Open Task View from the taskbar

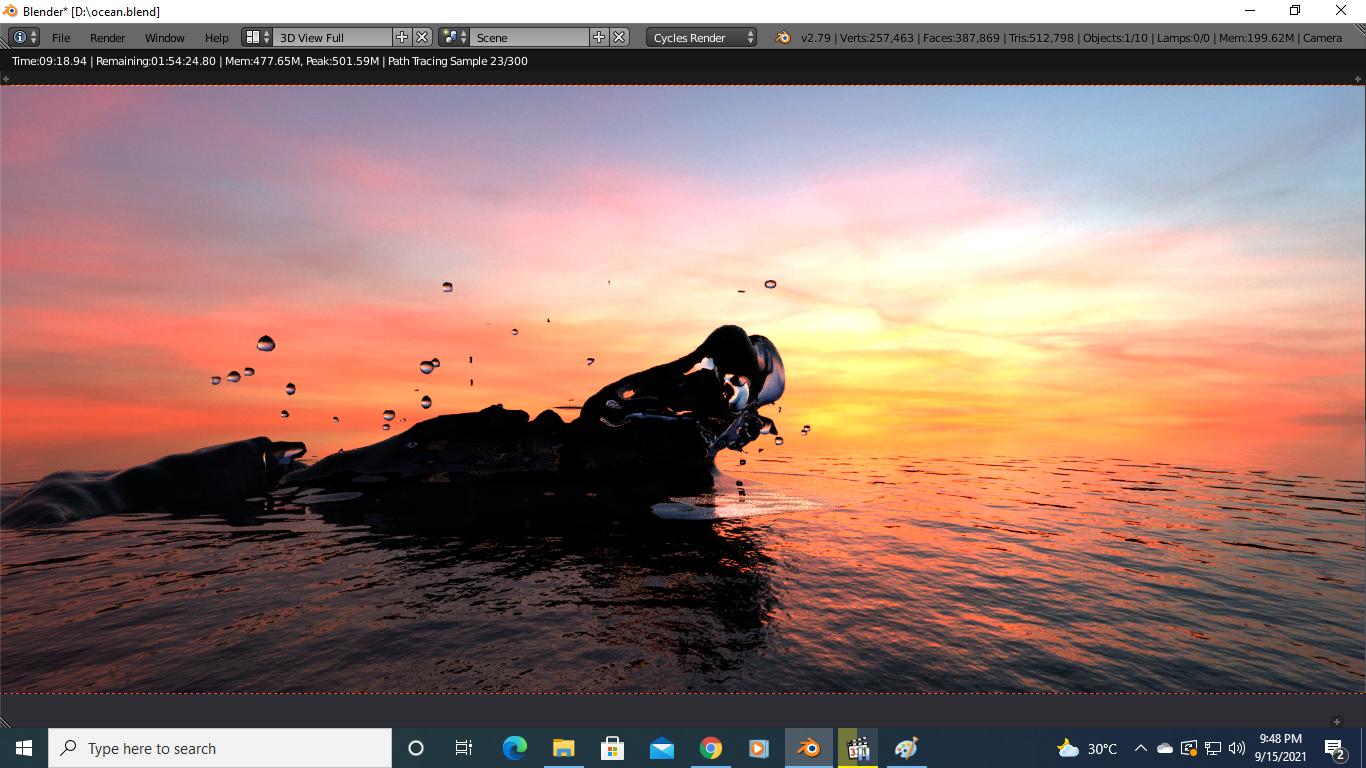coord(464,748)
